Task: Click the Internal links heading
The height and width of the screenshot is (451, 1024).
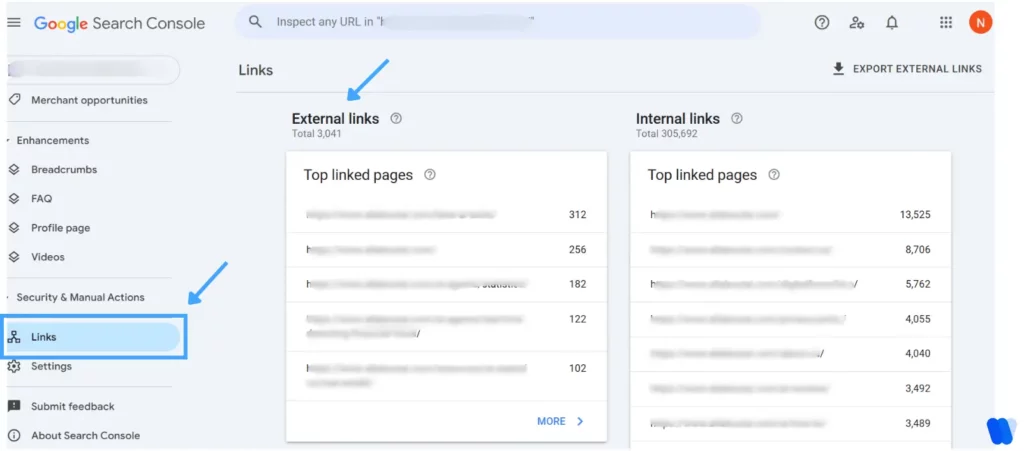Action: click(x=678, y=119)
